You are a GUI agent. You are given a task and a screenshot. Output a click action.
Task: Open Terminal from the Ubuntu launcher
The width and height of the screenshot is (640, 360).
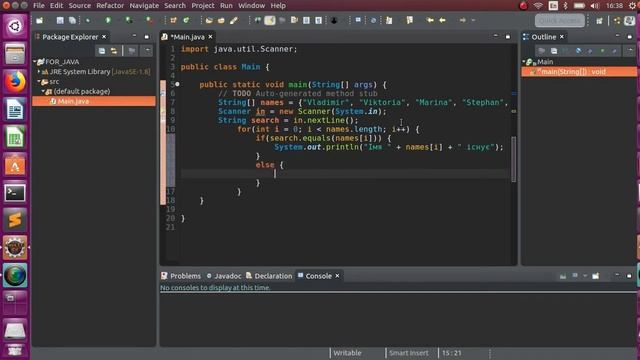click(15, 193)
